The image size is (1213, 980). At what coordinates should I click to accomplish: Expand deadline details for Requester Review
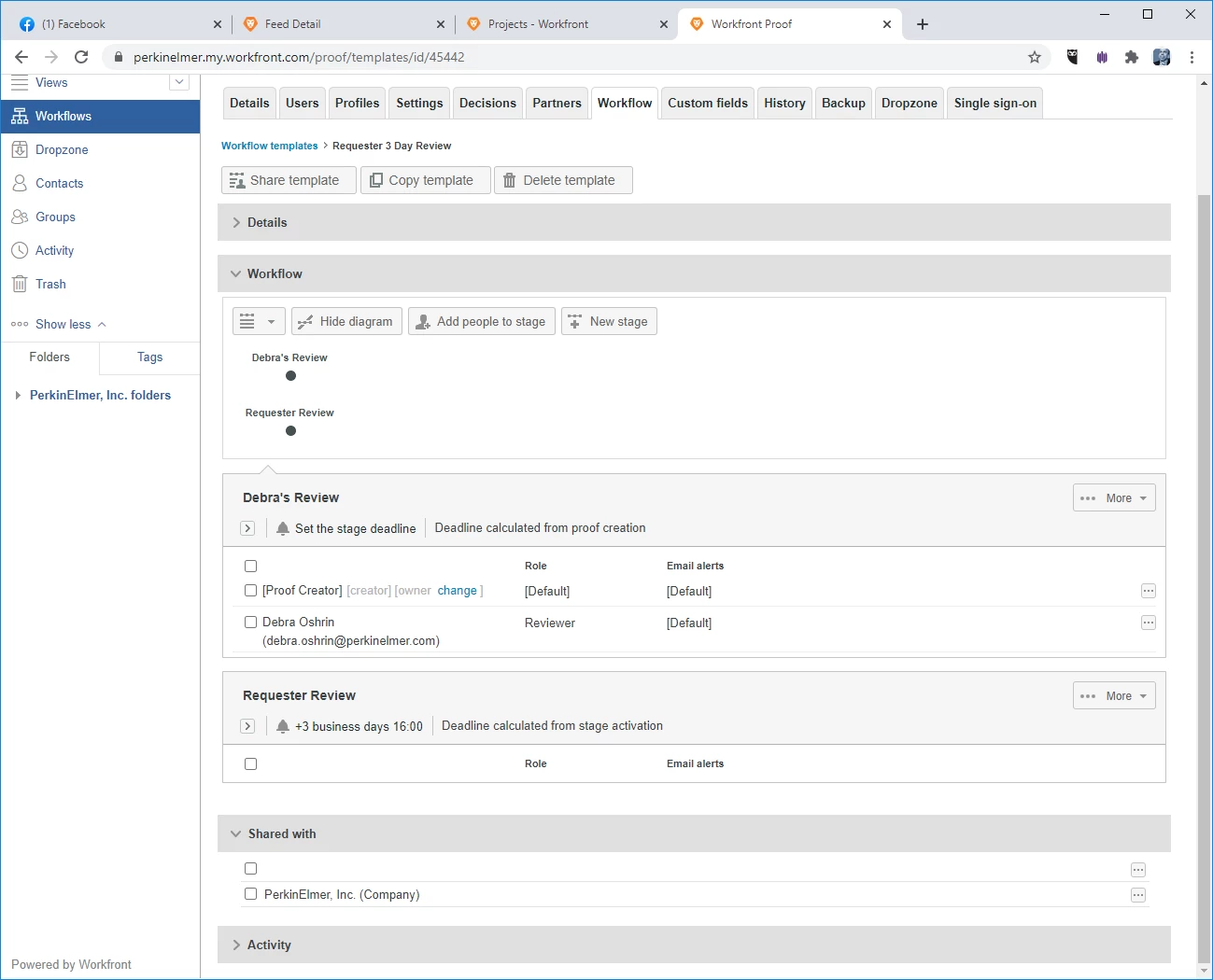click(x=247, y=726)
